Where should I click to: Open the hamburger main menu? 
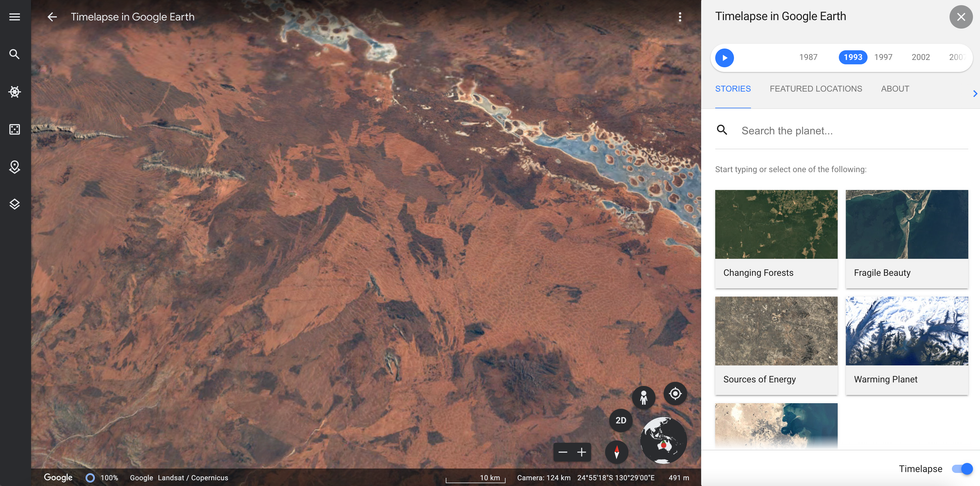click(x=14, y=17)
